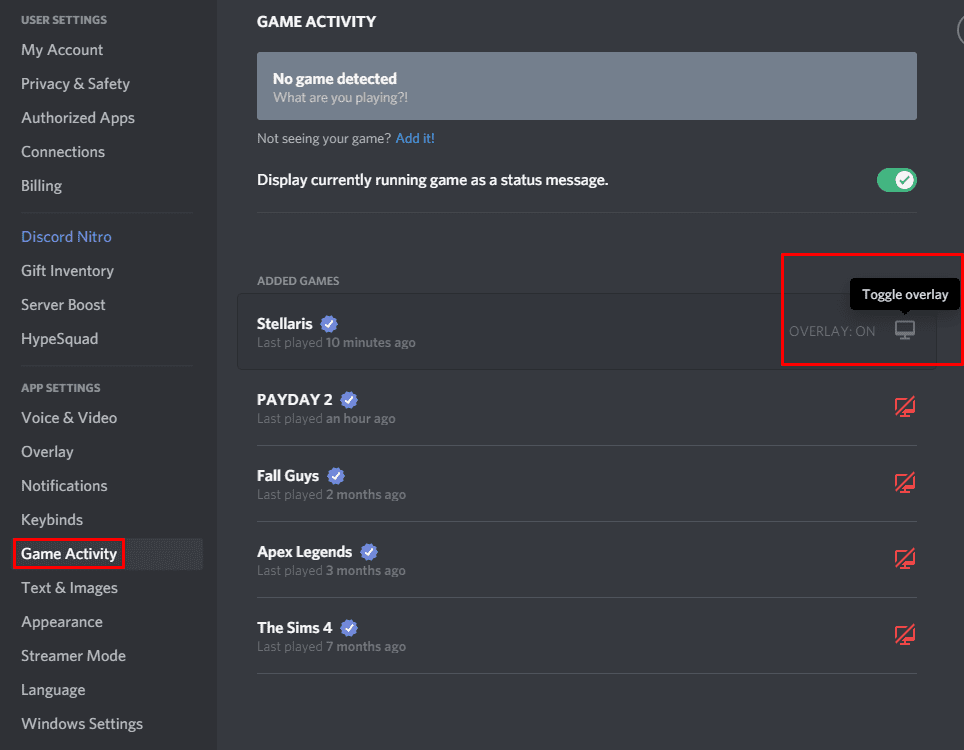
Task: Click the verified badge next to Stellaris
Action: (x=329, y=323)
